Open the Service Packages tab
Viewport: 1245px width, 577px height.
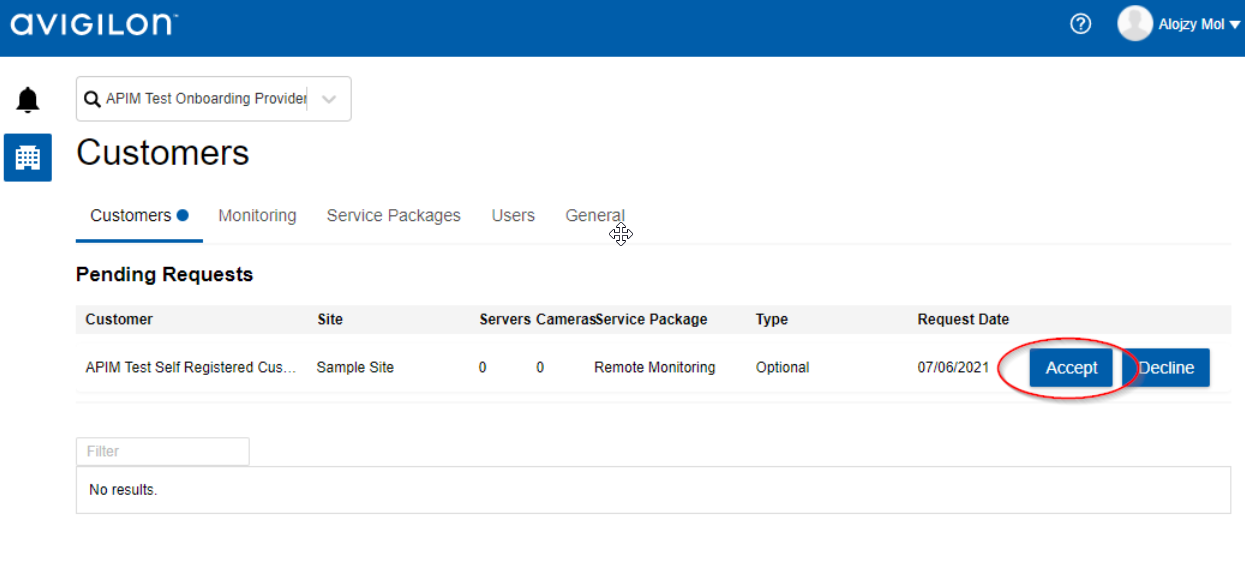pos(393,215)
